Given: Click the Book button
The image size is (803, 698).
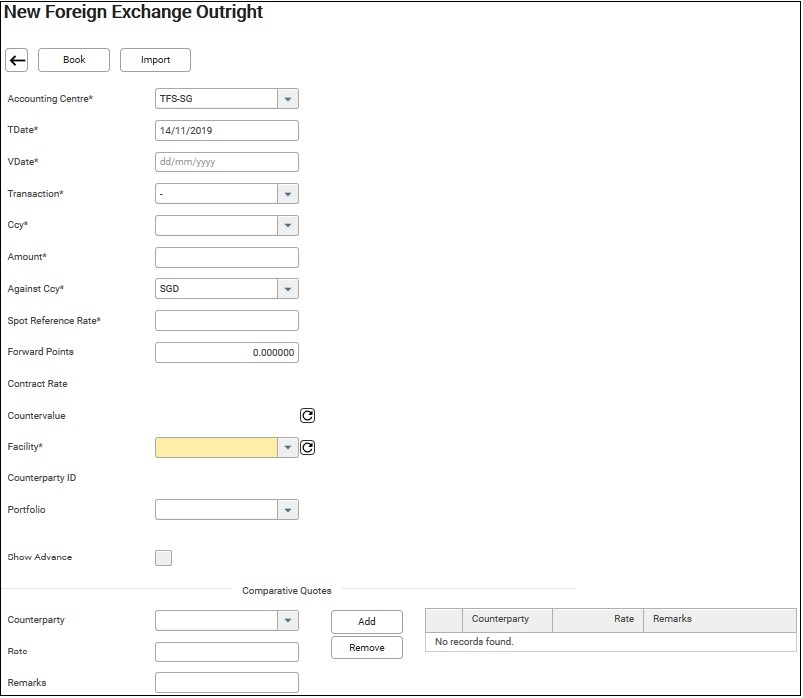Looking at the screenshot, I should 74,60.
